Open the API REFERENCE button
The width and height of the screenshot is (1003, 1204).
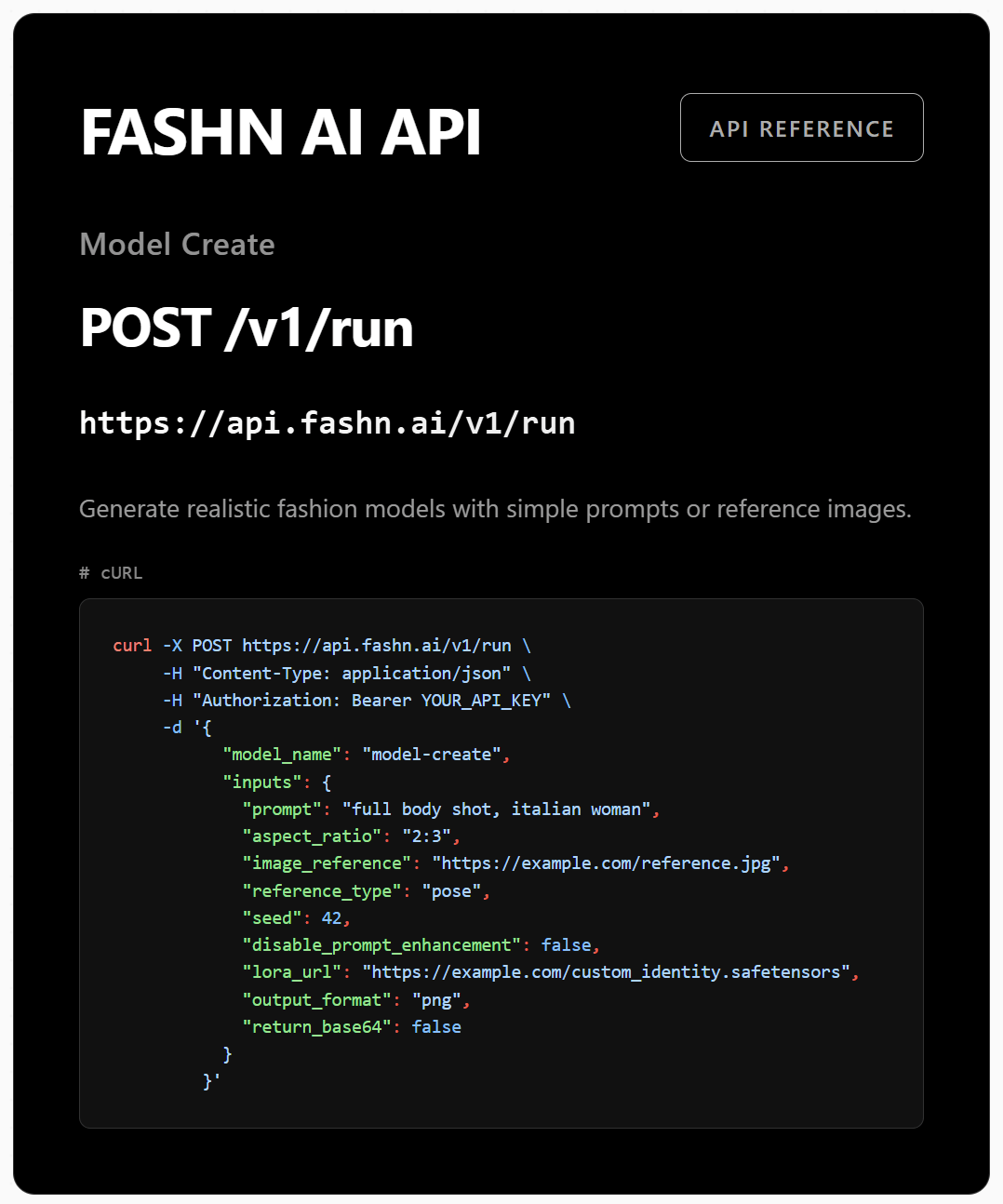pyautogui.click(x=801, y=128)
